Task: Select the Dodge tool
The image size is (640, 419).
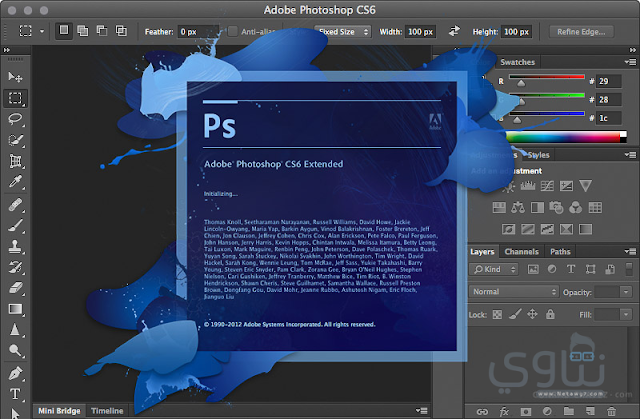Action: tap(16, 350)
